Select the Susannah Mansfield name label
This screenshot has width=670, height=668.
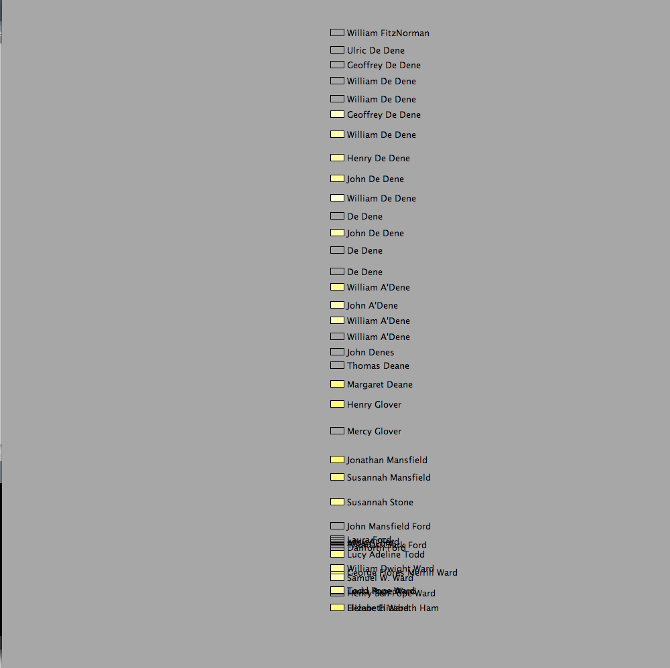(389, 478)
